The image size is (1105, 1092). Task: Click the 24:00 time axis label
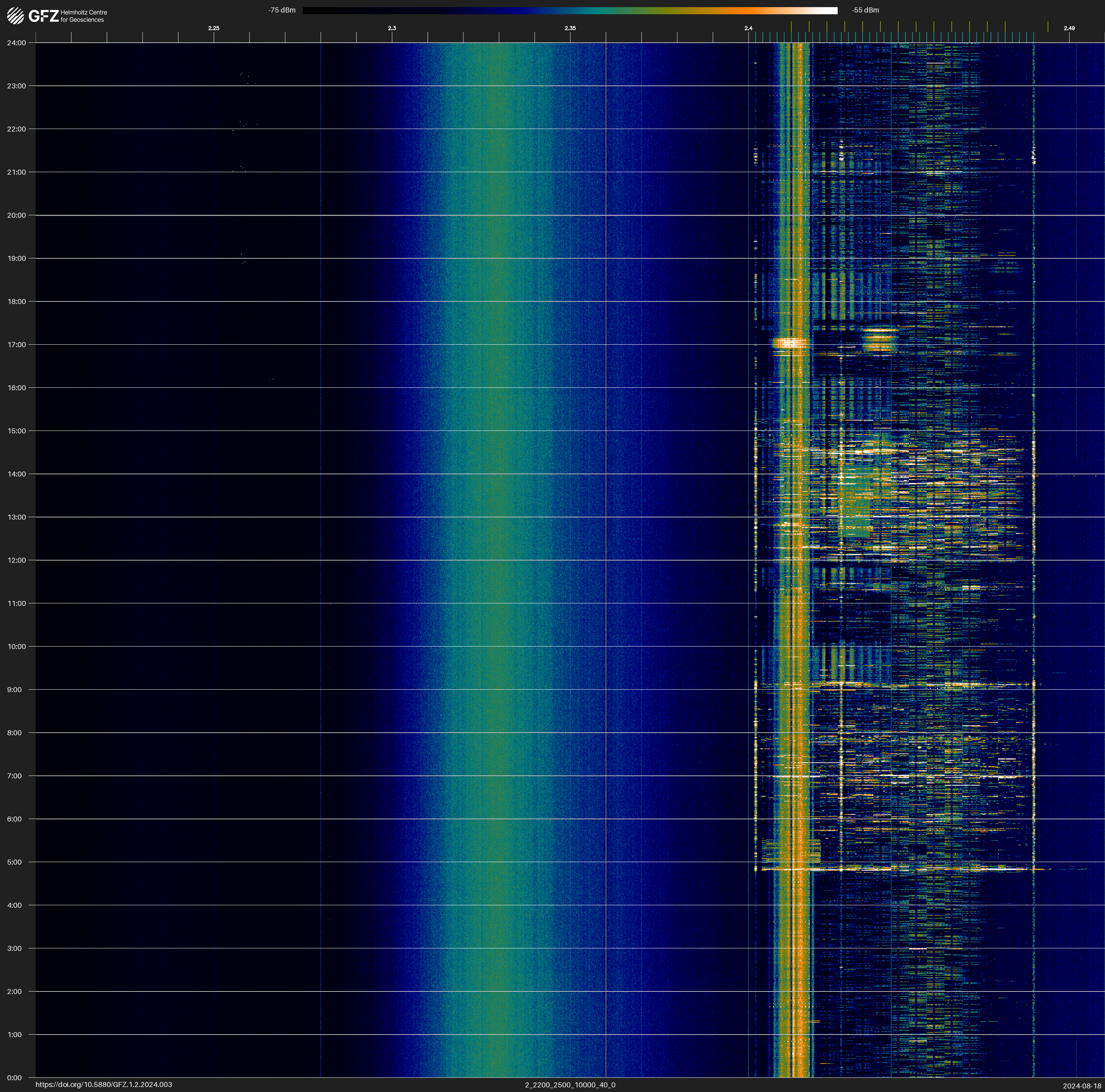[17, 43]
